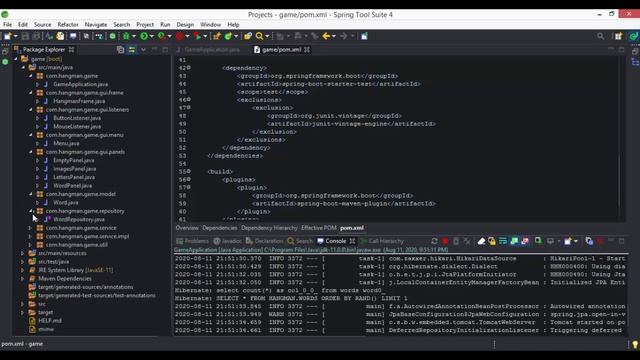Open the Problems view tab

[192, 241]
